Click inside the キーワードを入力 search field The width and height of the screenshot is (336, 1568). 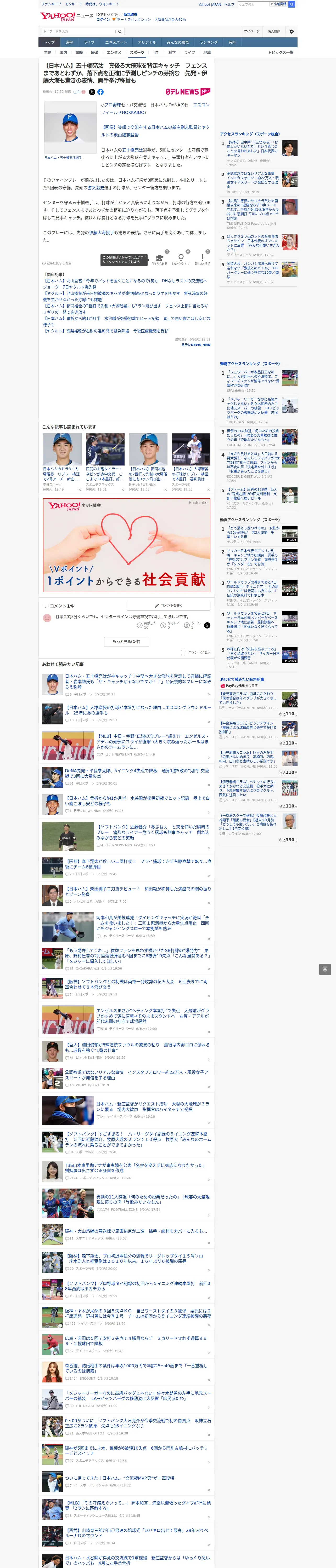click(79, 32)
